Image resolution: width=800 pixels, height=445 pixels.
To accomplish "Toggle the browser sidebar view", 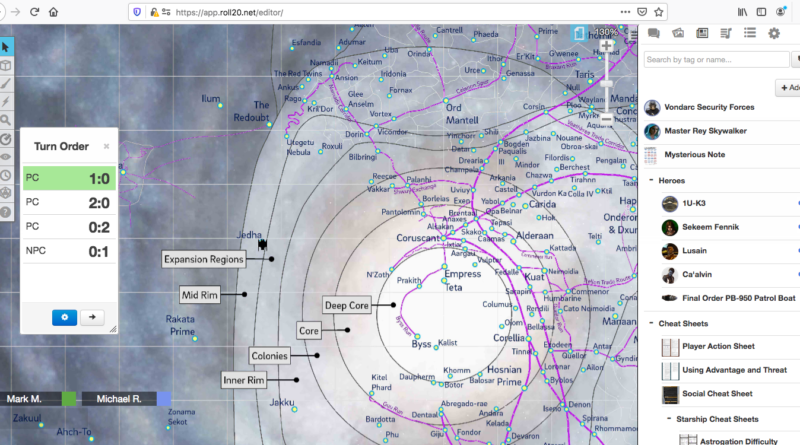I will tap(761, 12).
